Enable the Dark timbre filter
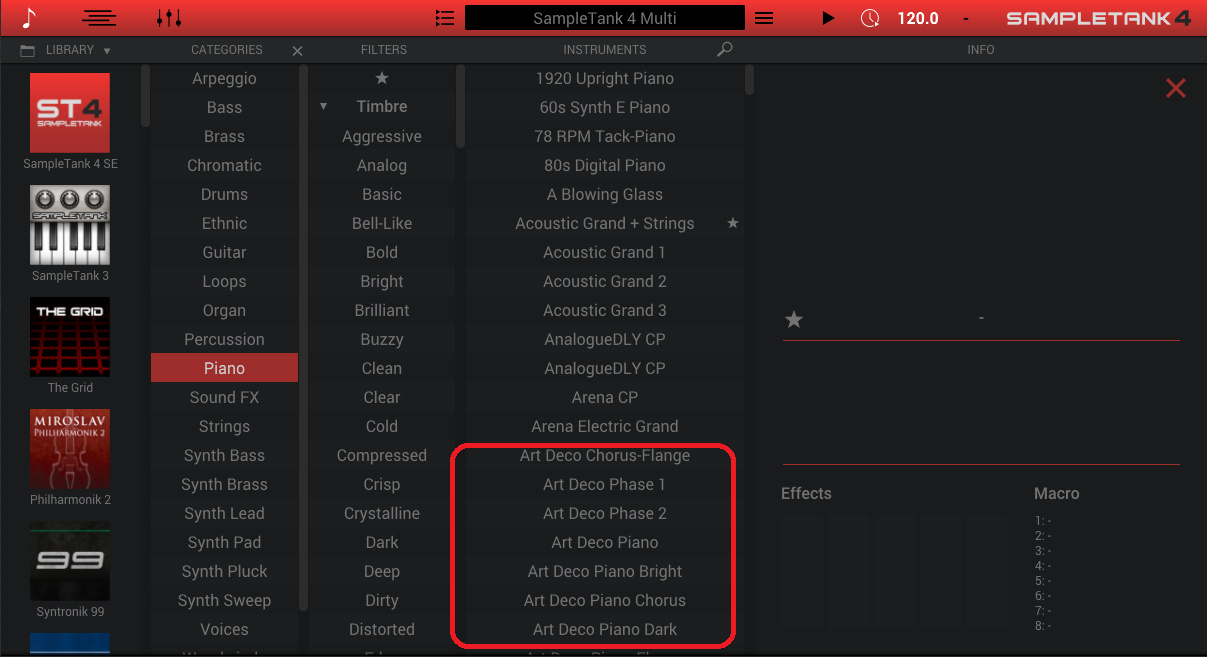1207x657 pixels. 382,542
